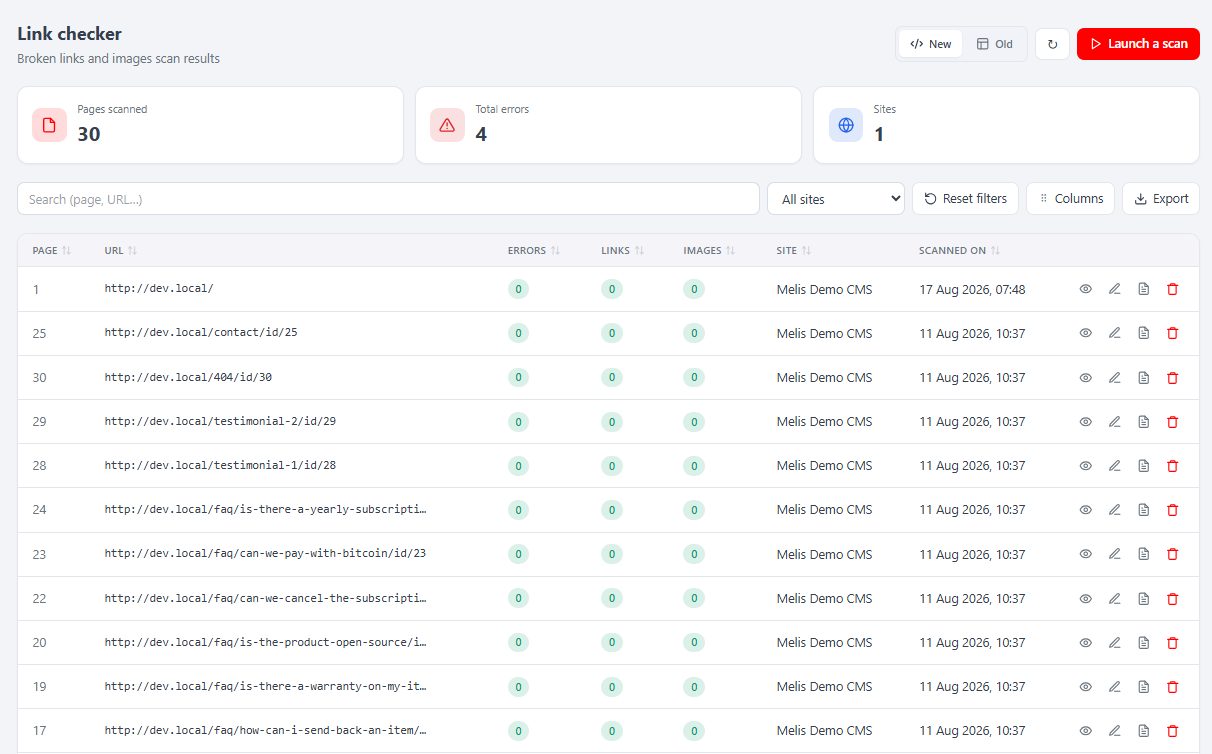Click the Sites globe icon

(x=846, y=125)
